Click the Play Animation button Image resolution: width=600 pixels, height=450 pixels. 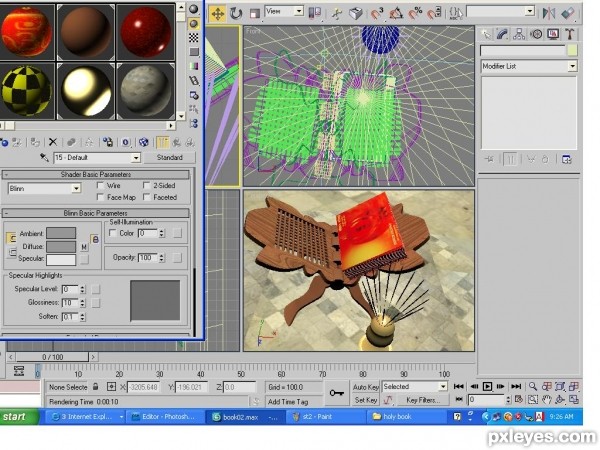click(487, 386)
